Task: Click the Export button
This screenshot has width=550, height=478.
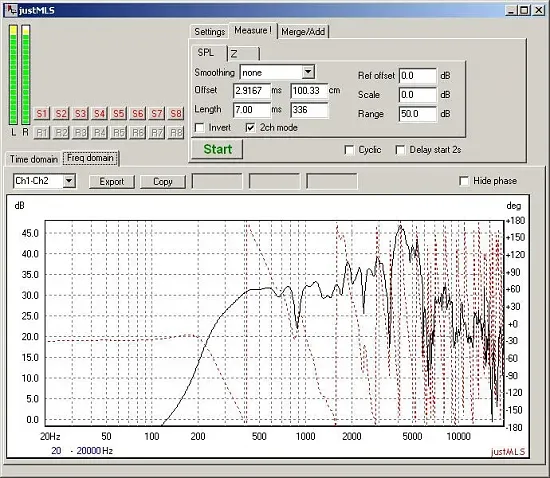Action: [x=112, y=182]
